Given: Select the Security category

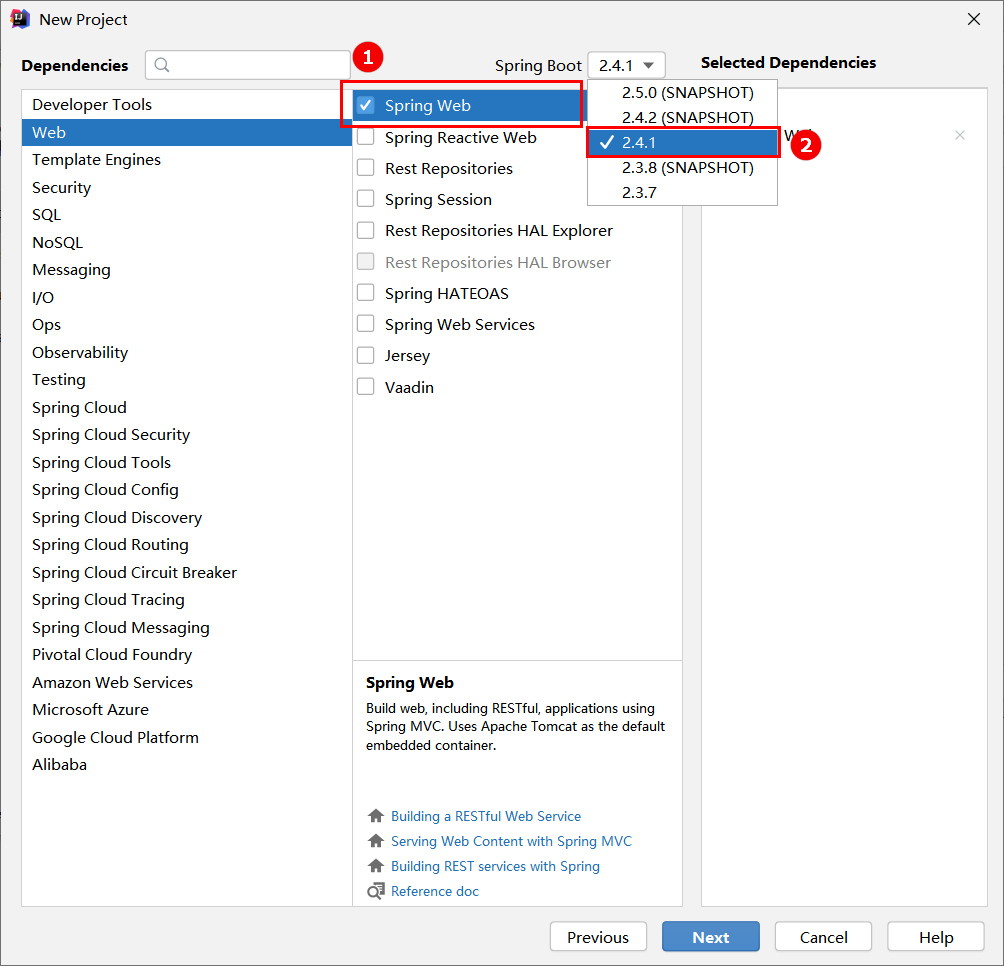Looking at the screenshot, I should tap(186, 188).
